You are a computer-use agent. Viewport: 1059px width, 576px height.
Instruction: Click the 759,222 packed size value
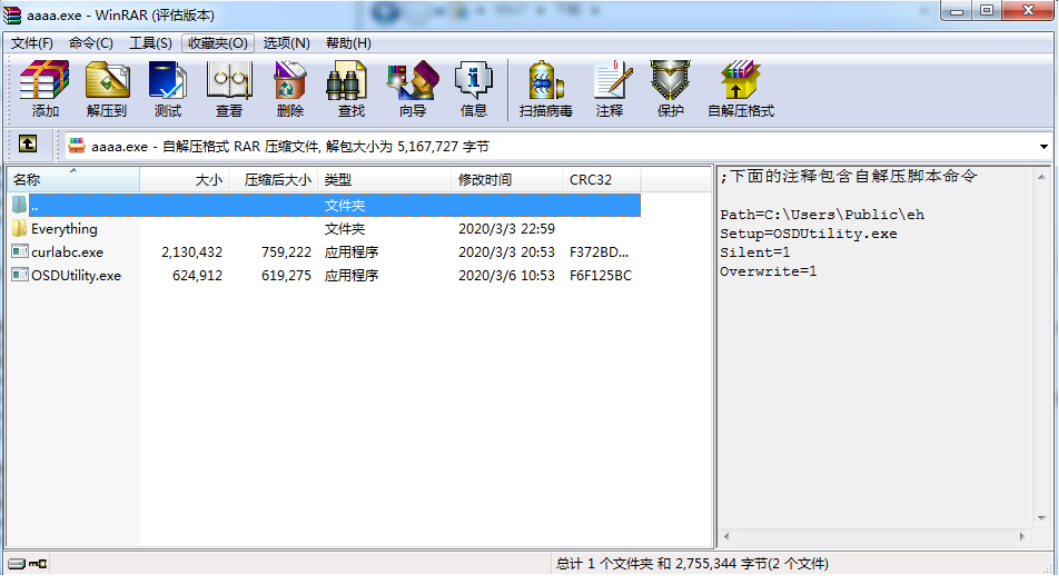[286, 253]
